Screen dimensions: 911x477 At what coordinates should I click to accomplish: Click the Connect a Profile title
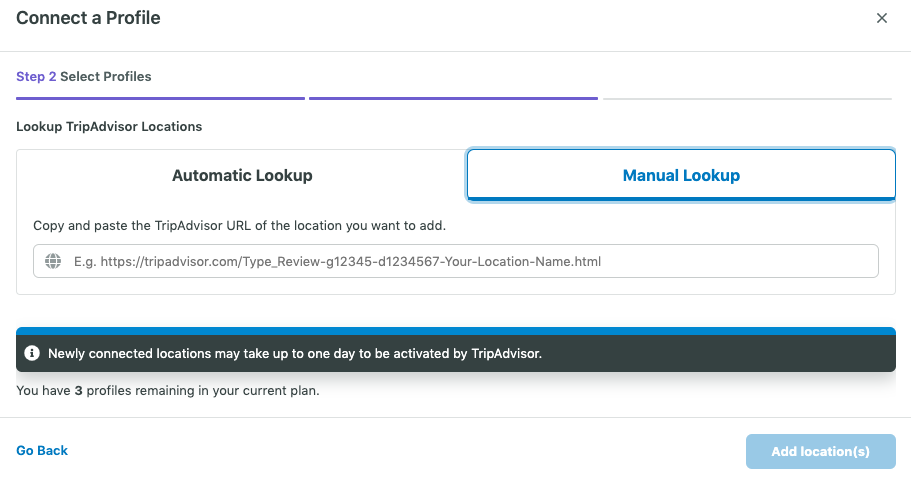coord(88,18)
